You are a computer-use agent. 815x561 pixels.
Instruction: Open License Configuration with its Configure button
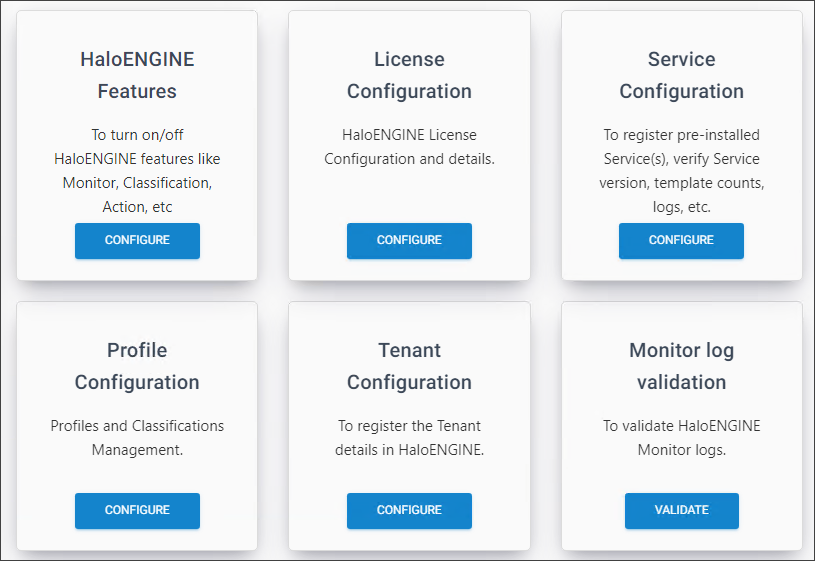click(409, 241)
